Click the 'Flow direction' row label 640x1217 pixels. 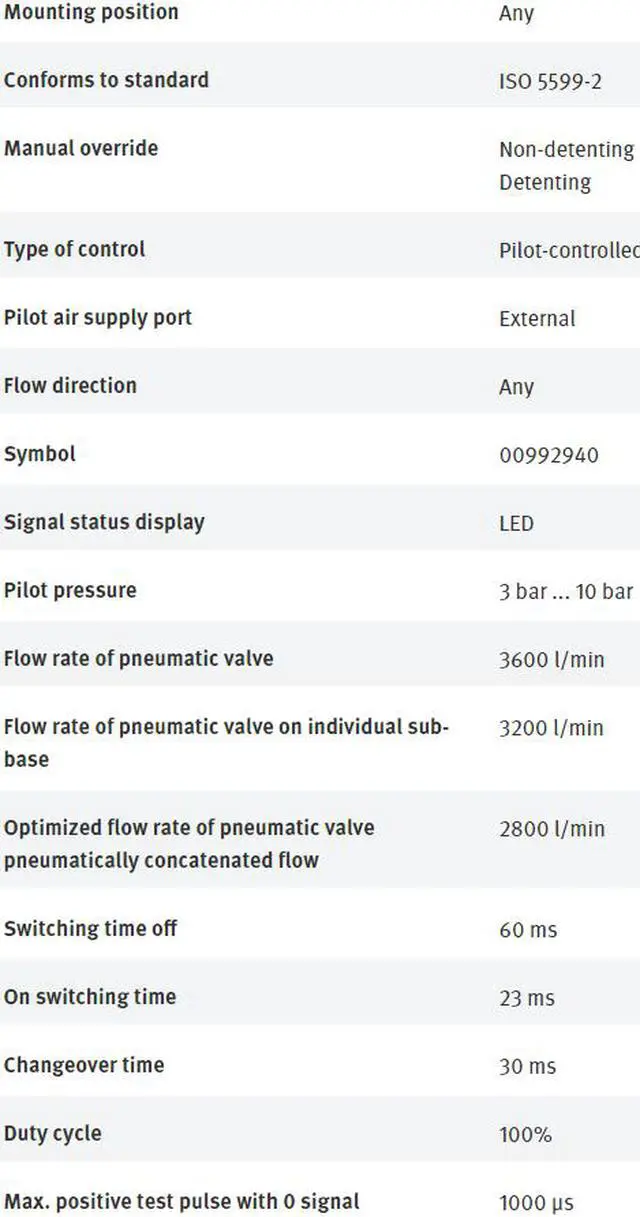(x=70, y=385)
